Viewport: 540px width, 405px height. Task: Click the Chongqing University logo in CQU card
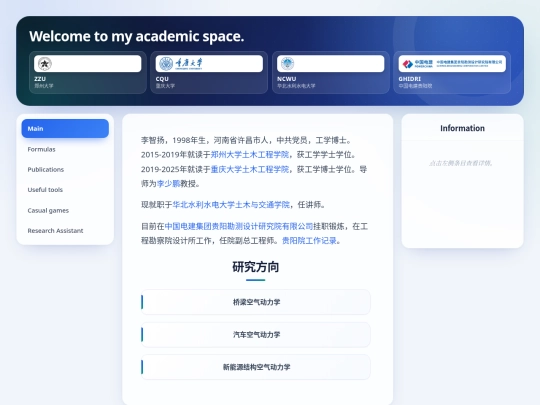tap(181, 64)
